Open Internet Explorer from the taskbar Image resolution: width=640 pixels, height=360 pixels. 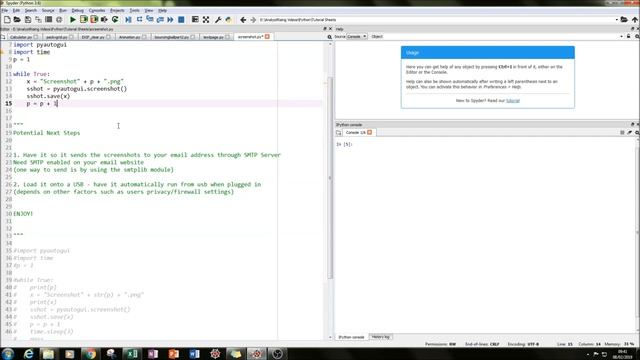[28, 353]
